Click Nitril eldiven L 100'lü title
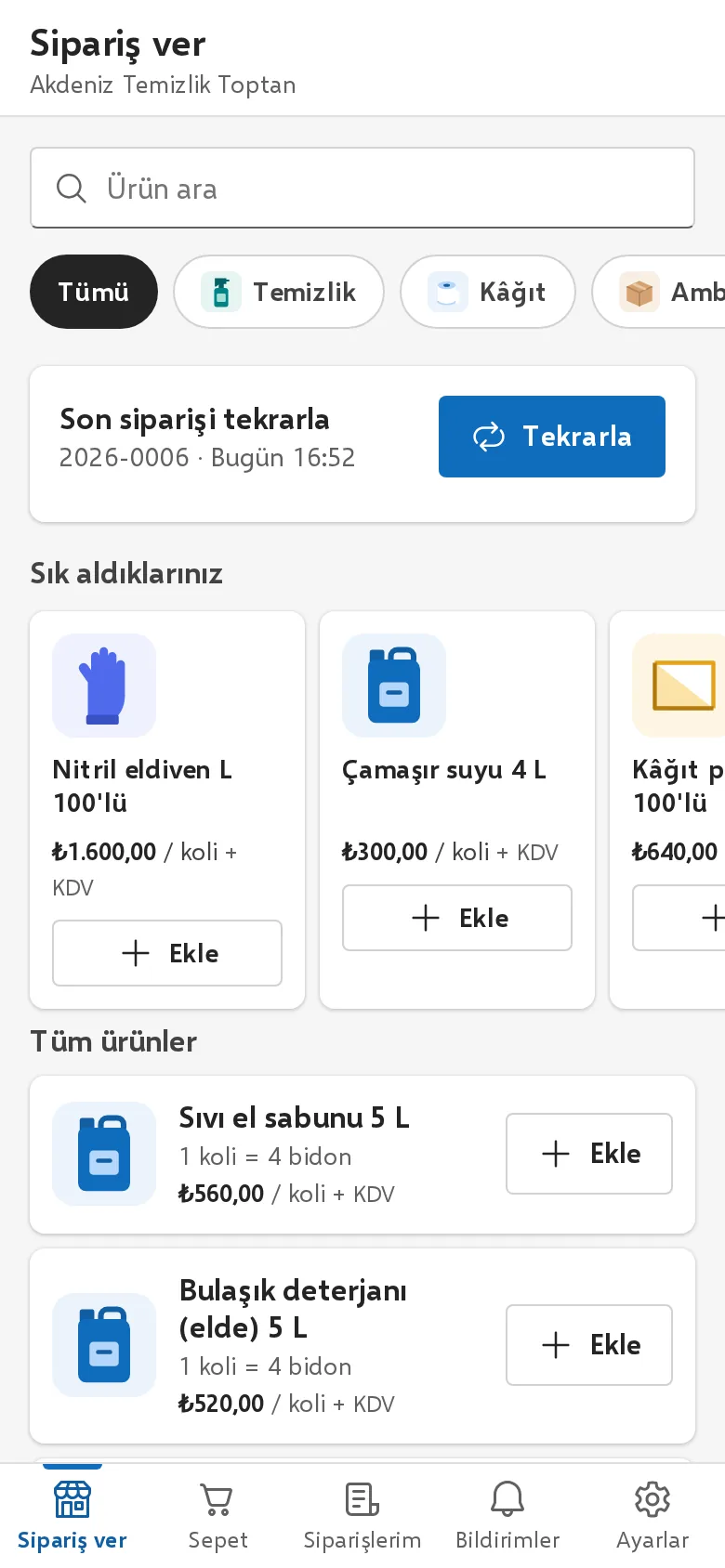This screenshot has width=725, height=1568. click(x=142, y=786)
